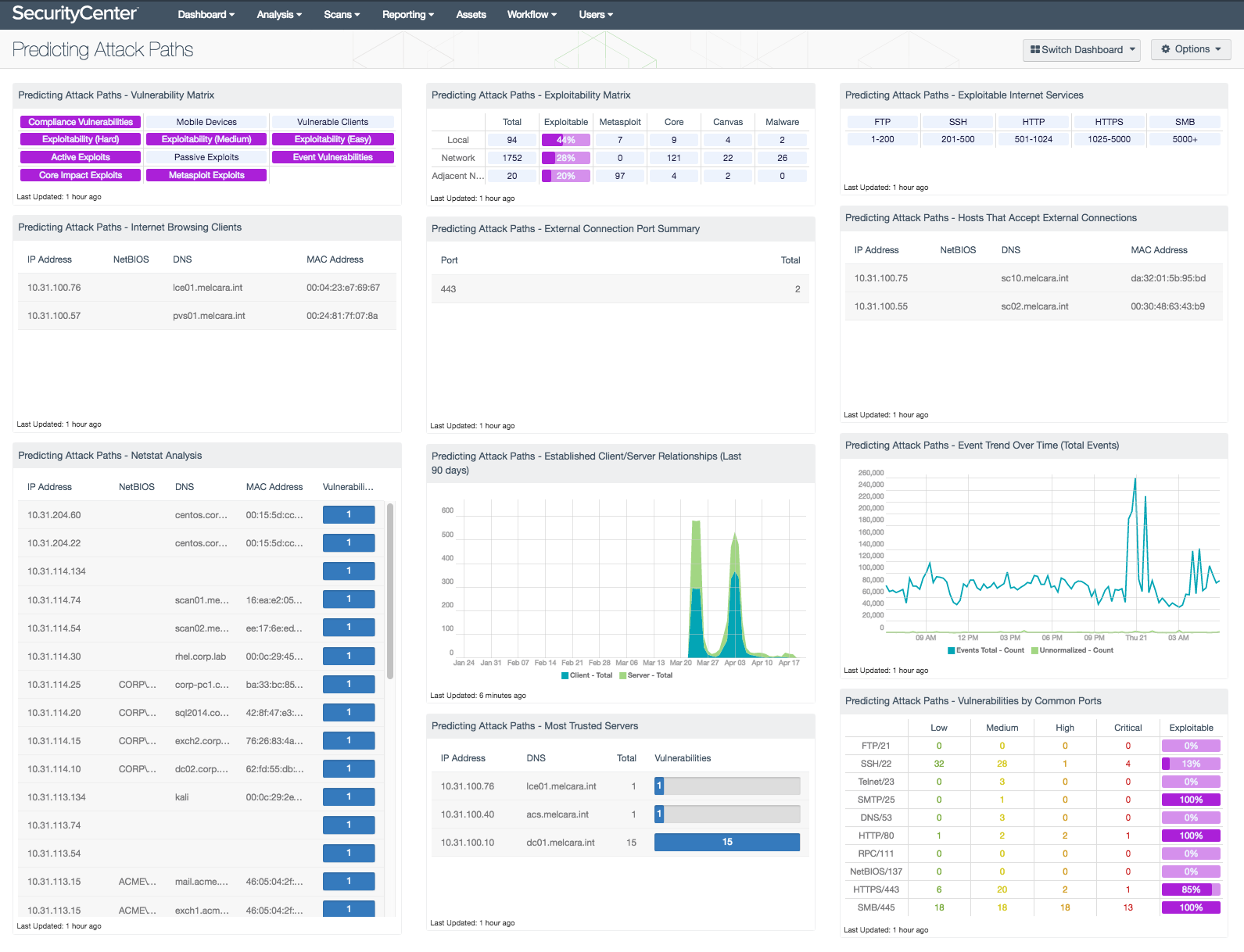Expand the Switch Dashboard dropdown
Viewport: 1244px width, 952px height.
(x=1081, y=49)
